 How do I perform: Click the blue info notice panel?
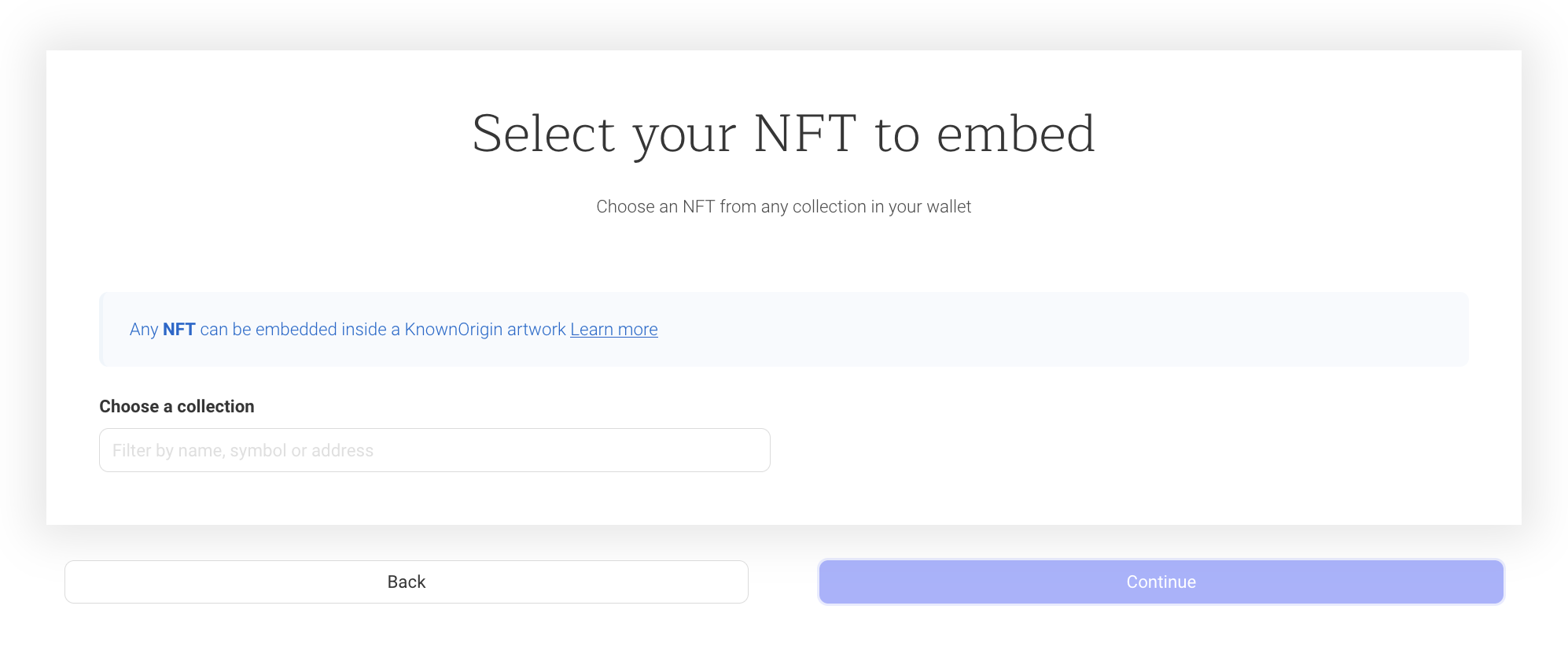[x=783, y=329]
